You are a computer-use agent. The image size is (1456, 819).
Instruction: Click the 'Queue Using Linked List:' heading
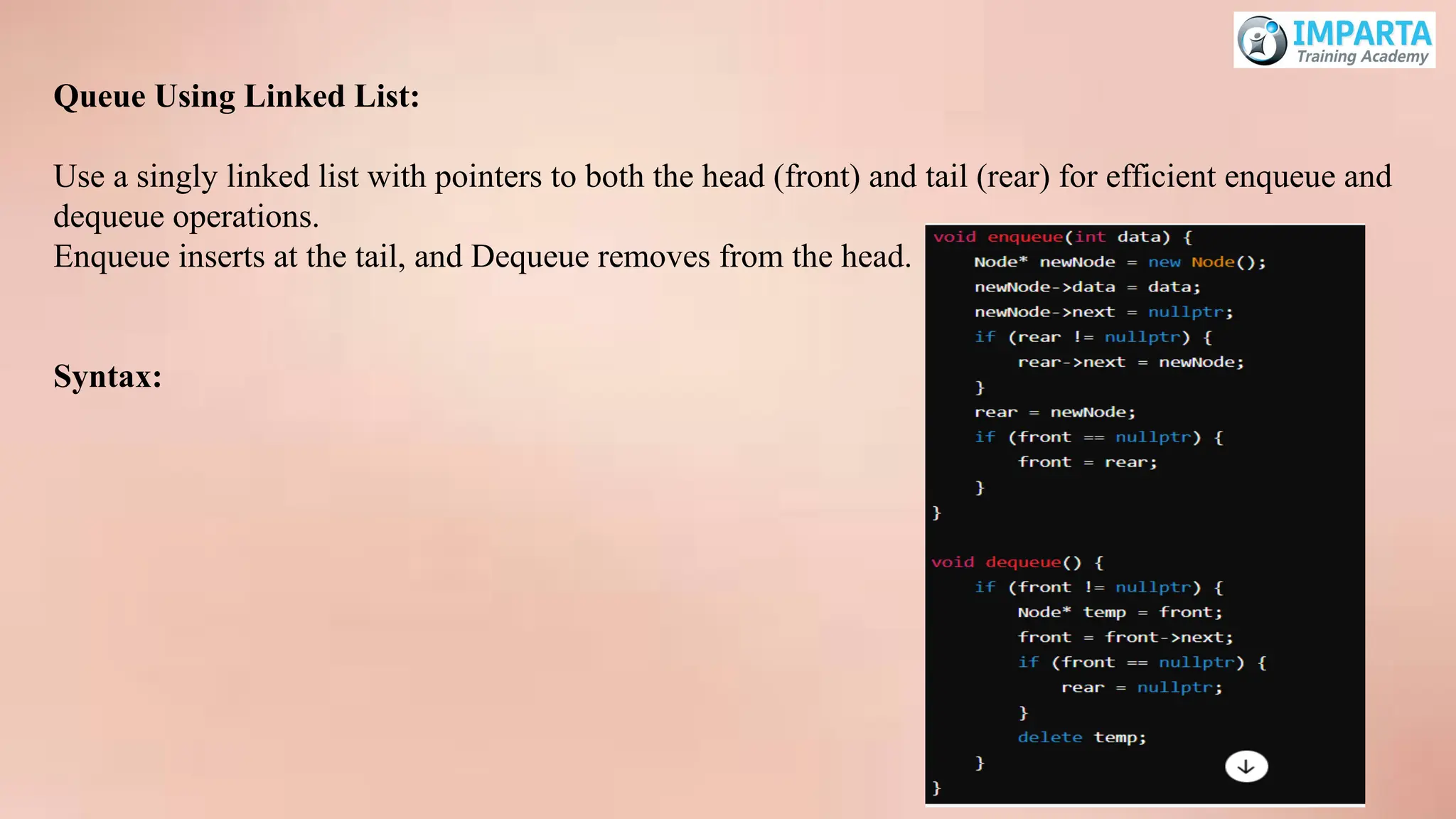pos(237,97)
